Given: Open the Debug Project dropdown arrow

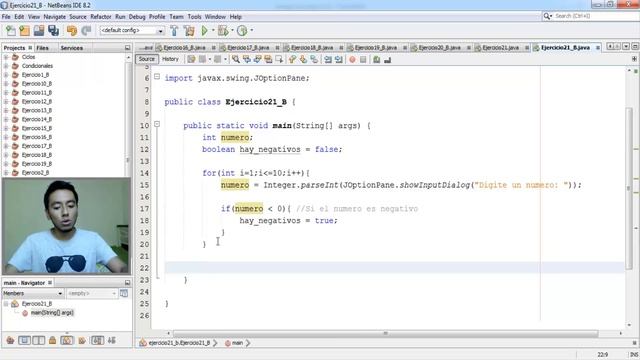Looking at the screenshot, I should [x=232, y=31].
